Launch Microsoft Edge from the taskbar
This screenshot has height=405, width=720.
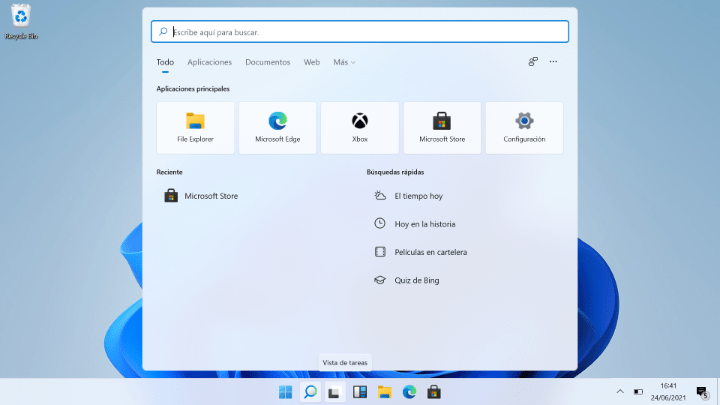pos(409,392)
